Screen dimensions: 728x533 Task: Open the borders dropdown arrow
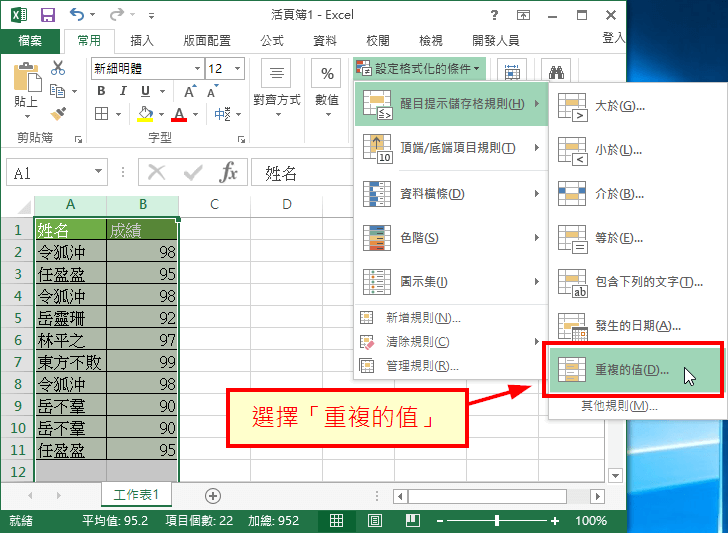click(118, 114)
